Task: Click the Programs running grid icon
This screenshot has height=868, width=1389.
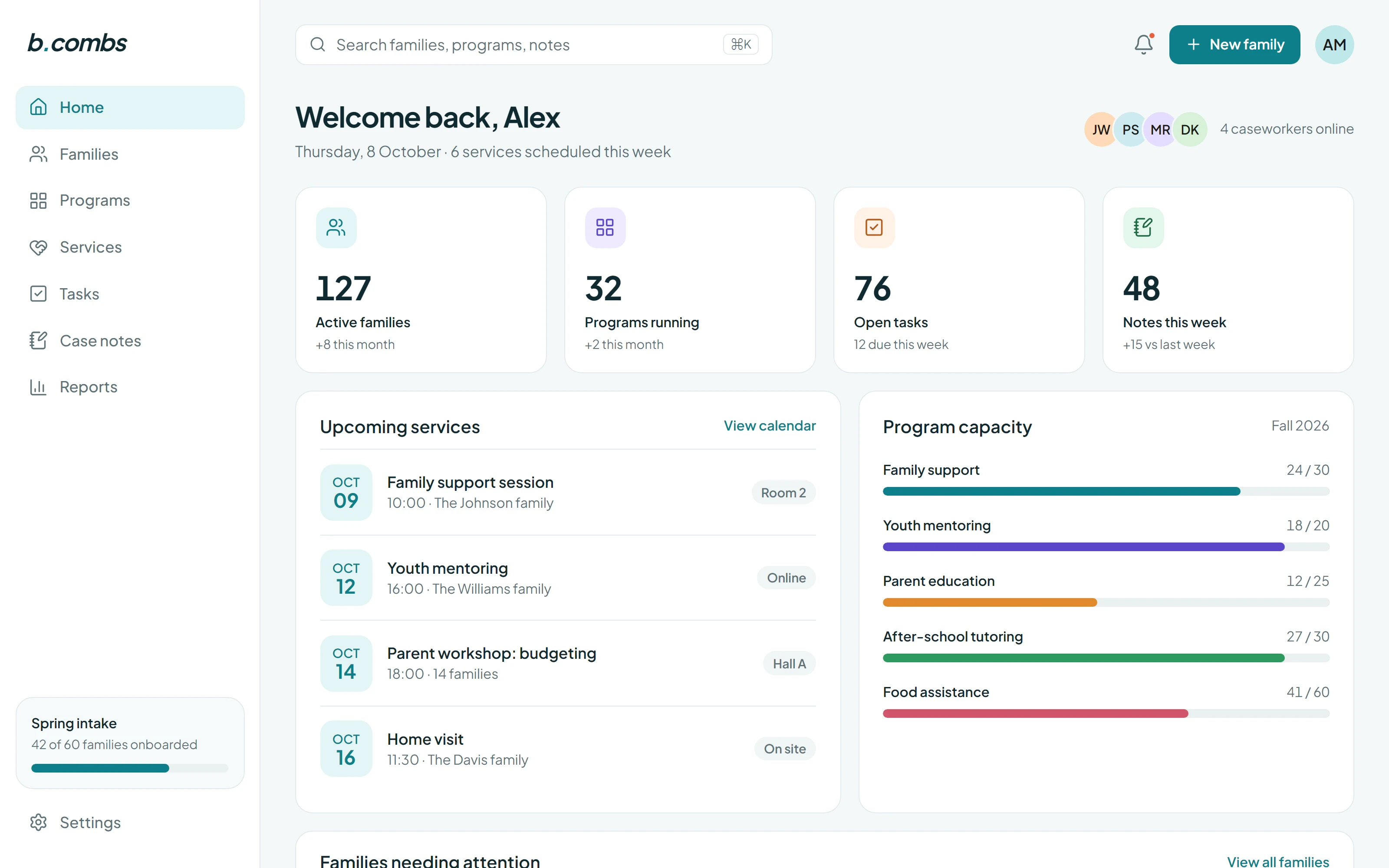Action: 605,227
